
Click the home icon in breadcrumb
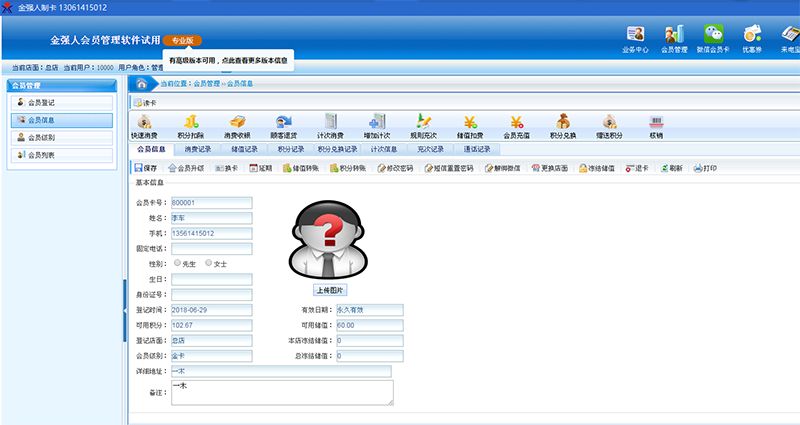[142, 84]
